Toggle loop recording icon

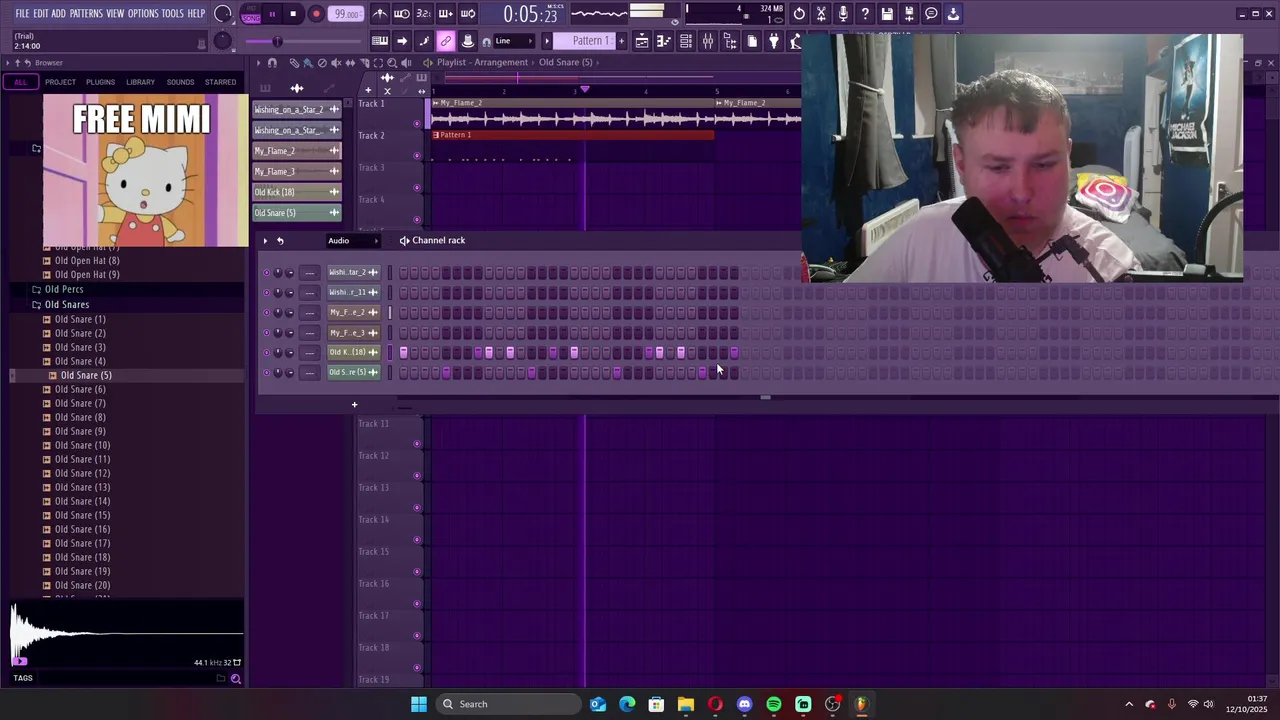pos(468,14)
